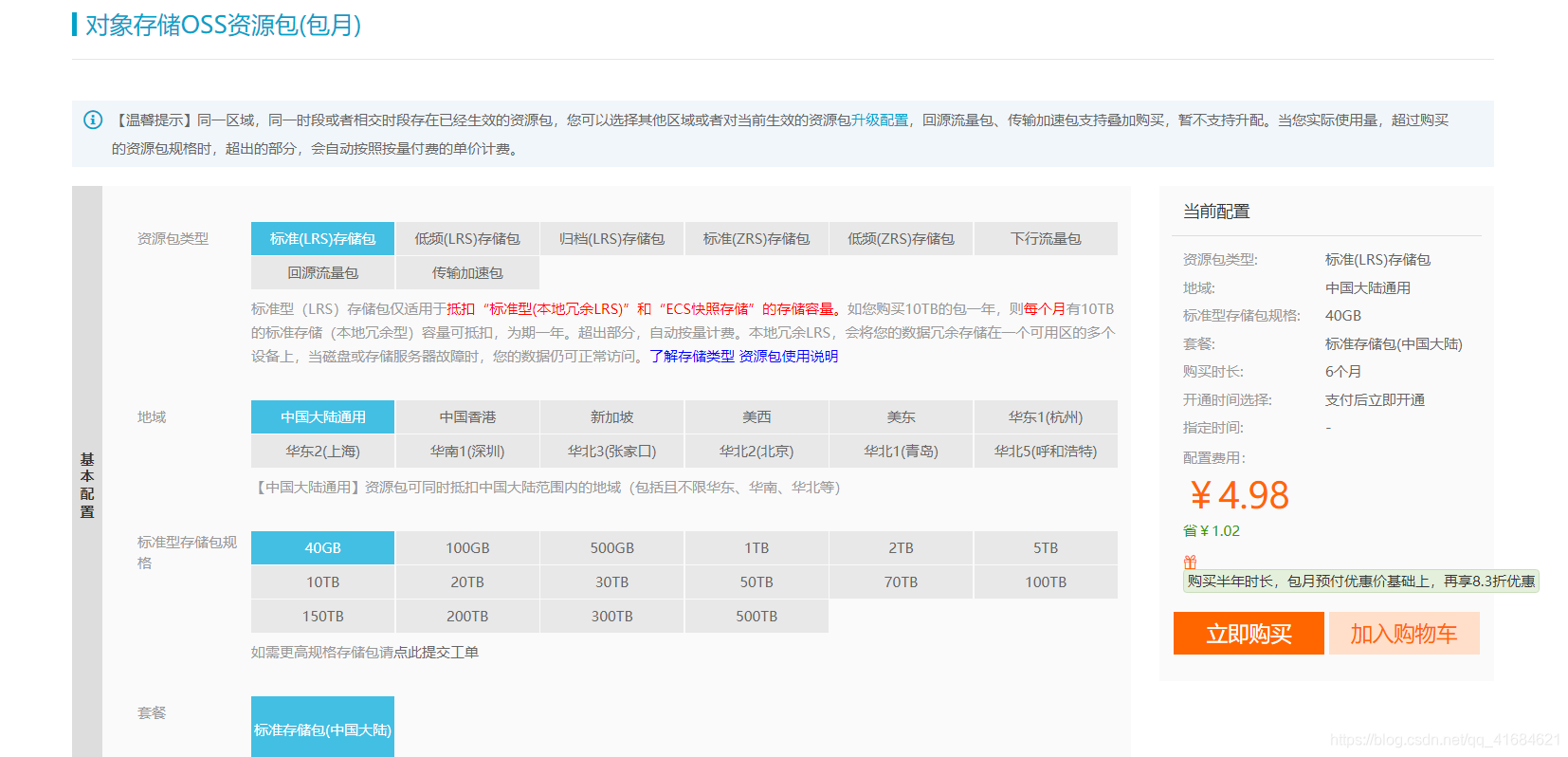Open the 升级配置 link in tip

tap(879, 120)
